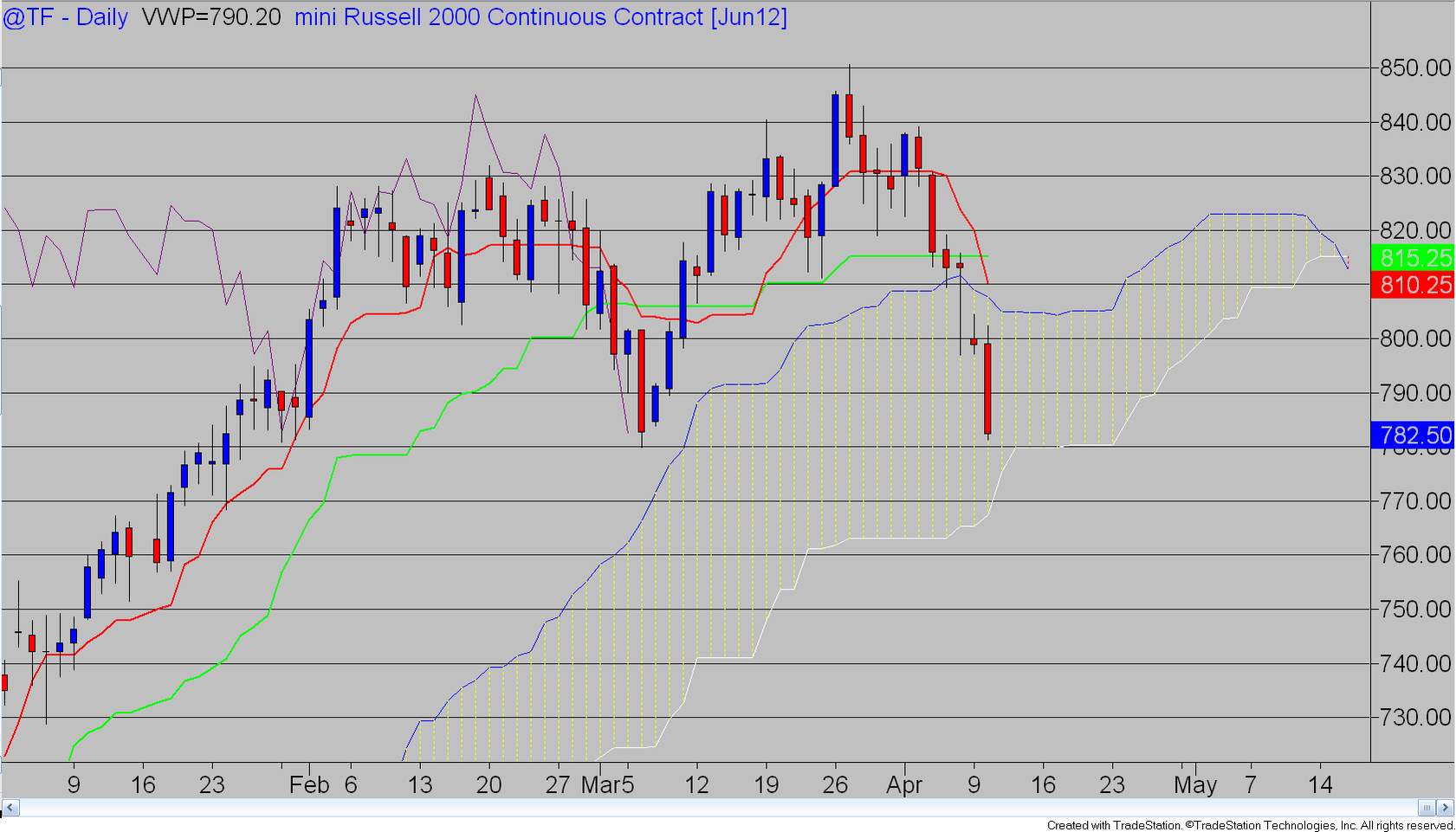The height and width of the screenshot is (832, 1456).
Task: Click the May date axis label
Action: (x=1195, y=785)
